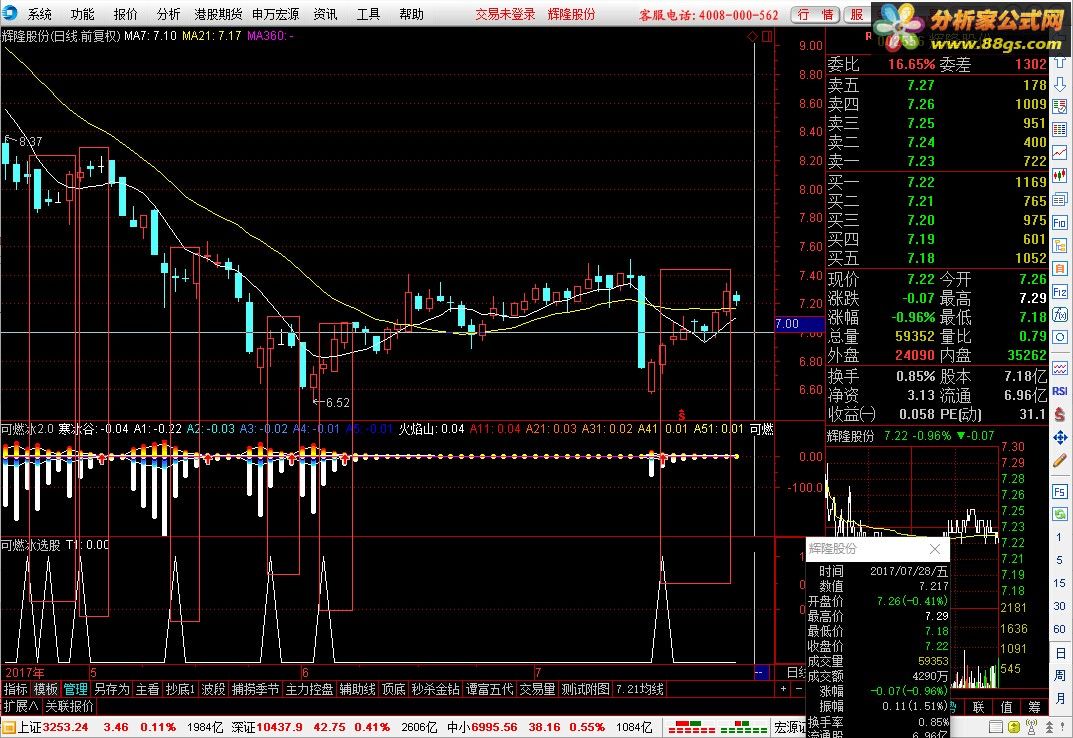Select the blue move cross-arrows tool
The image size is (1073, 738).
coord(1060,437)
